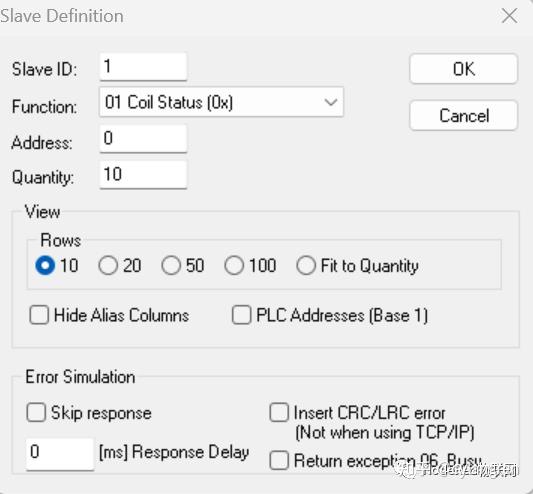
Task: Toggle PLC Addresses (Base 1) checkbox
Action: [x=241, y=315]
